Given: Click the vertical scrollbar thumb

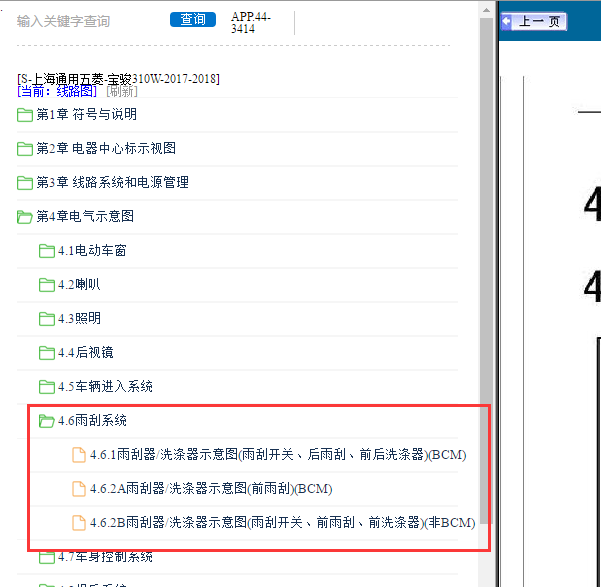Looking at the screenshot, I should coord(486,271).
